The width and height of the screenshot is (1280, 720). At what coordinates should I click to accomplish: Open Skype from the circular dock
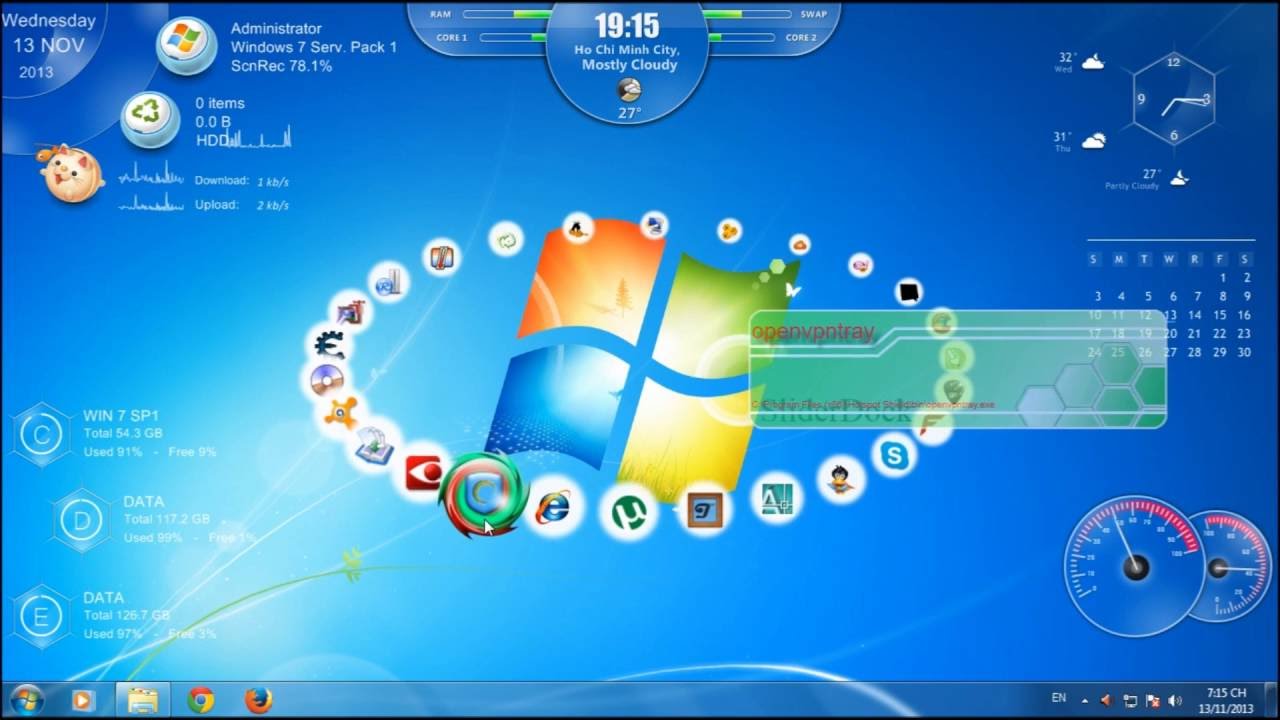coord(893,457)
